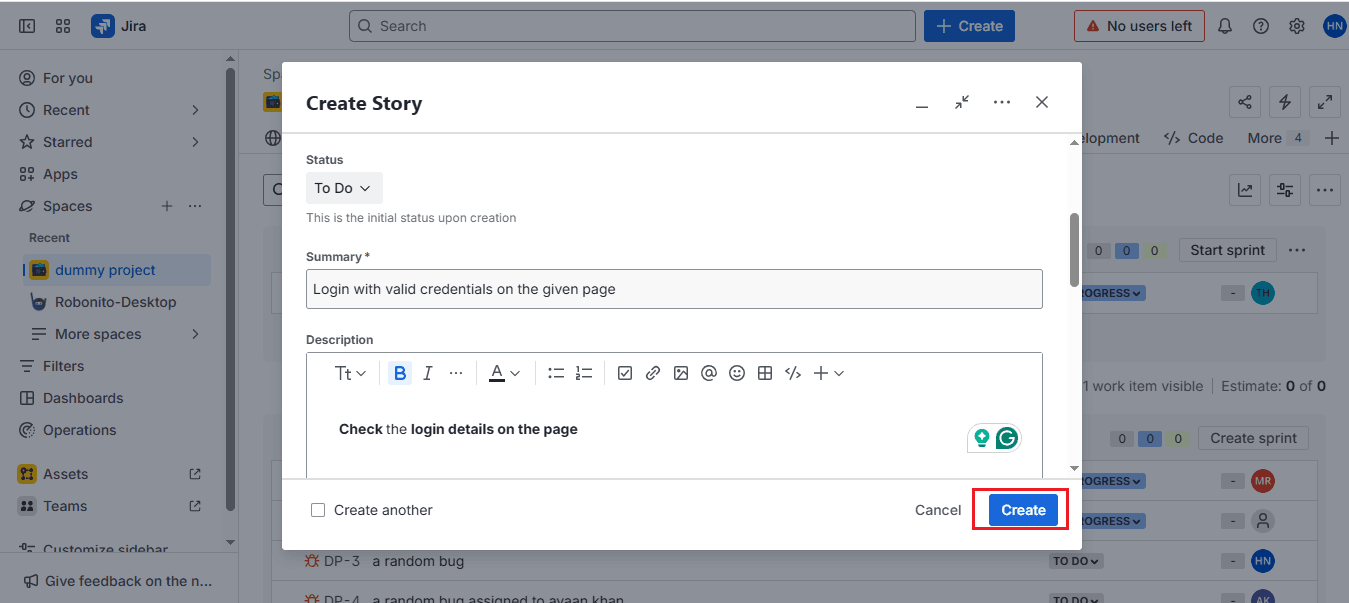
Task: Click the Share icon in the backlog header
Action: coord(1245,102)
